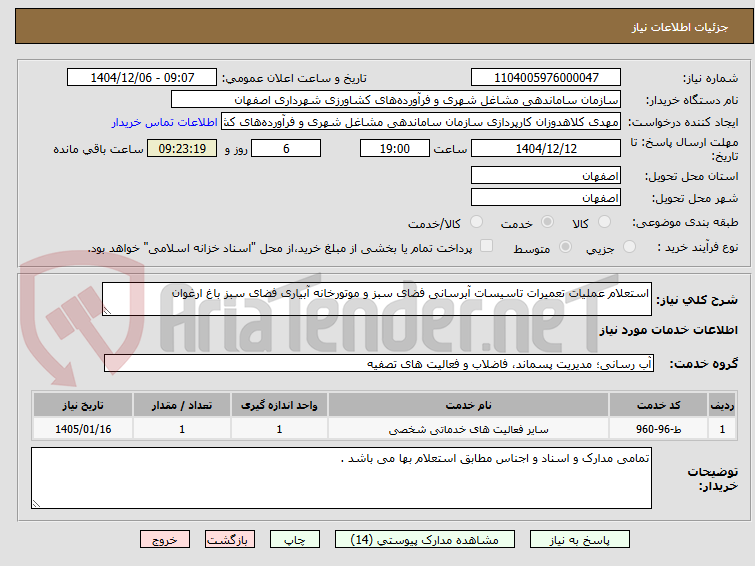This screenshot has width=755, height=566.
Task: Click the نام خدمت column header
Action: (x=469, y=405)
